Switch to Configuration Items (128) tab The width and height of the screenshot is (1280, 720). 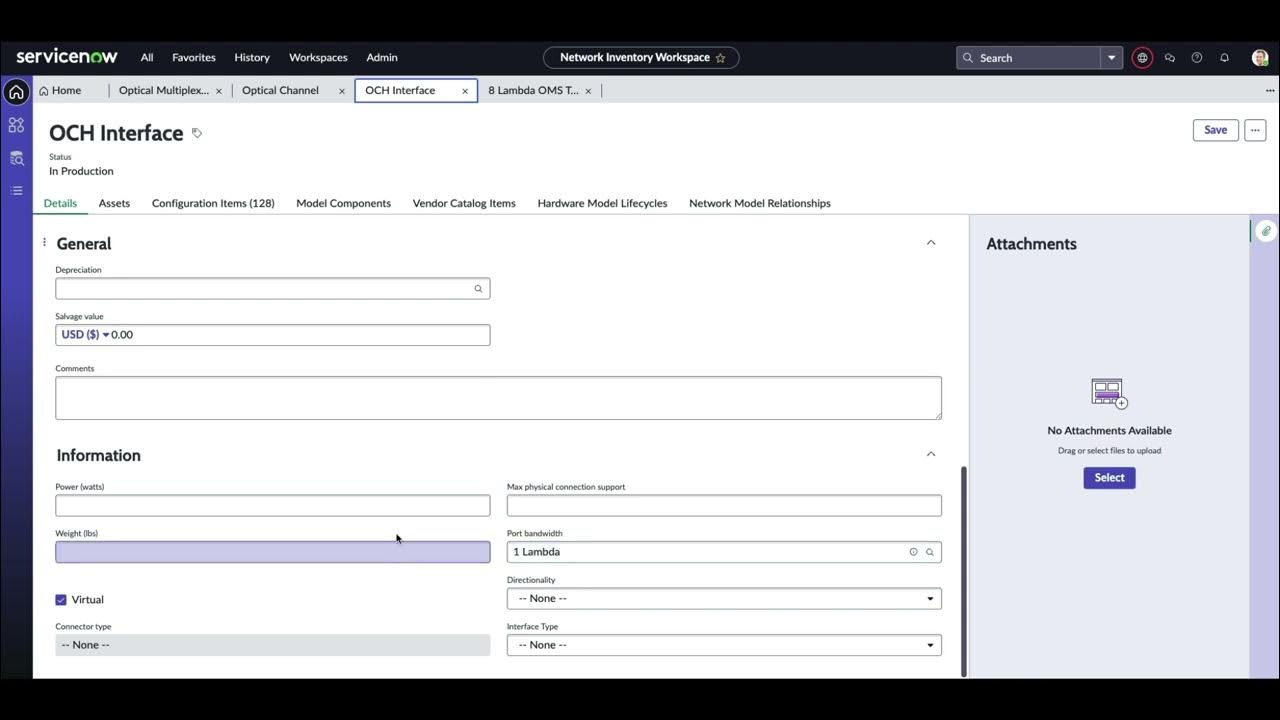point(213,203)
